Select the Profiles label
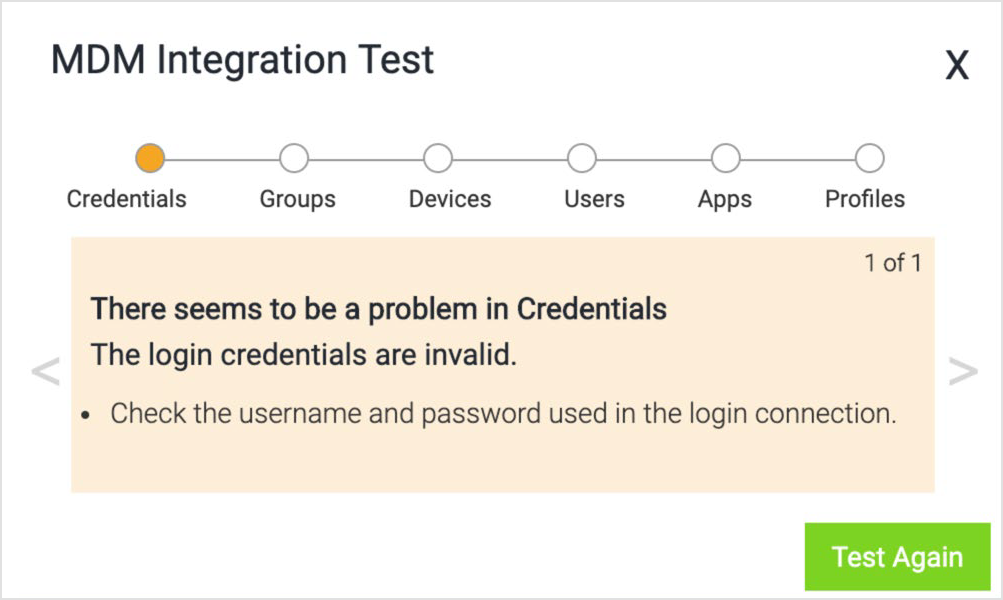Viewport: 1003px width, 600px height. point(864,199)
